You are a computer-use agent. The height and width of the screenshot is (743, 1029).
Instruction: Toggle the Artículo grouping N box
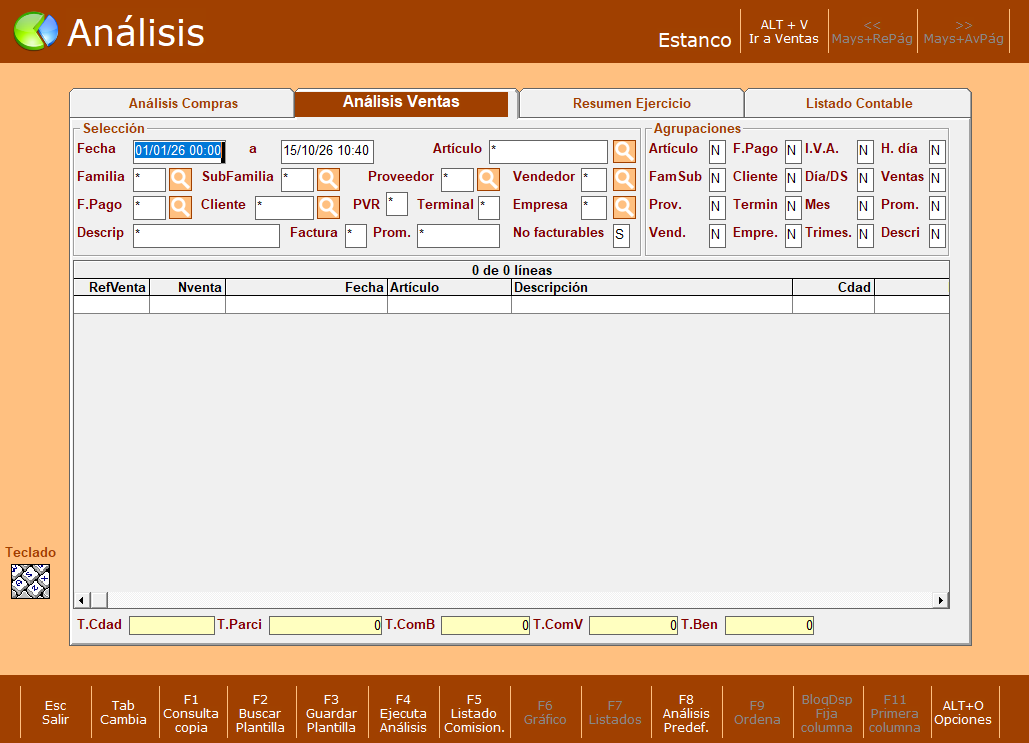click(717, 150)
